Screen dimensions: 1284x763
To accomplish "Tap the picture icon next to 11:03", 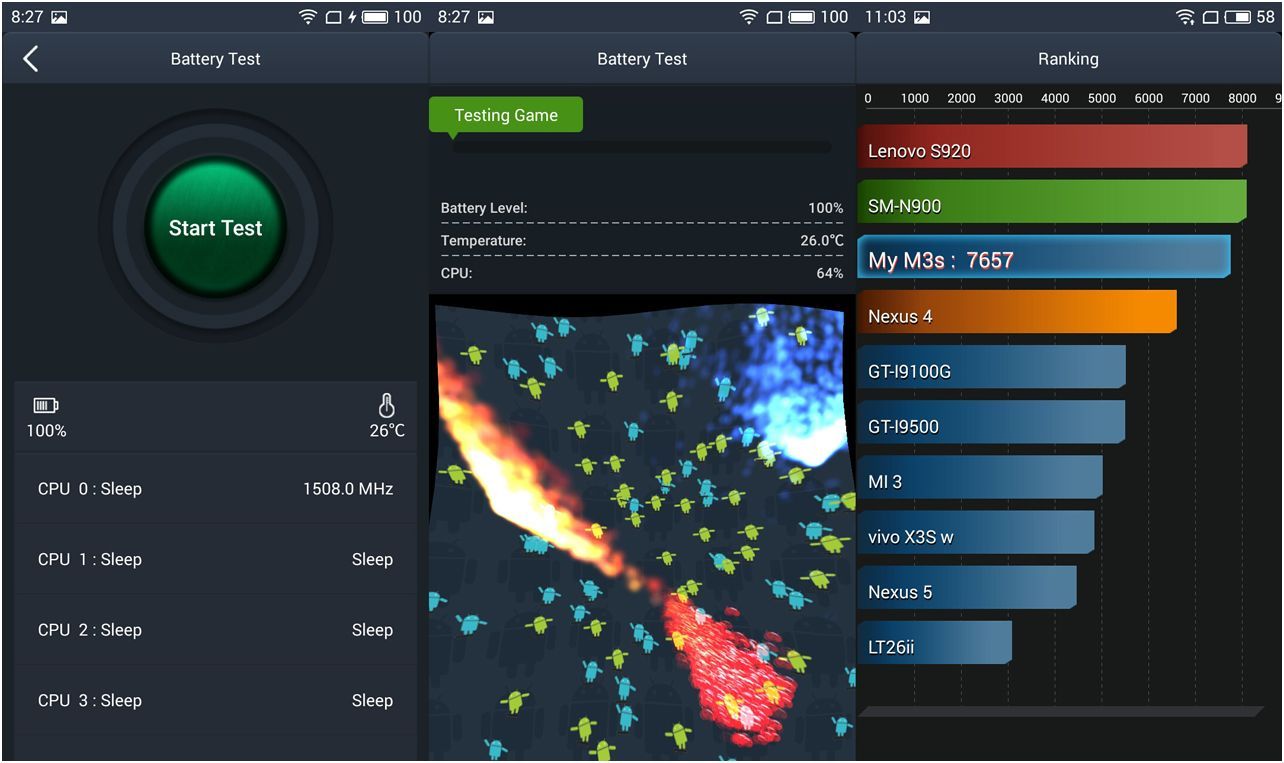I will point(922,17).
